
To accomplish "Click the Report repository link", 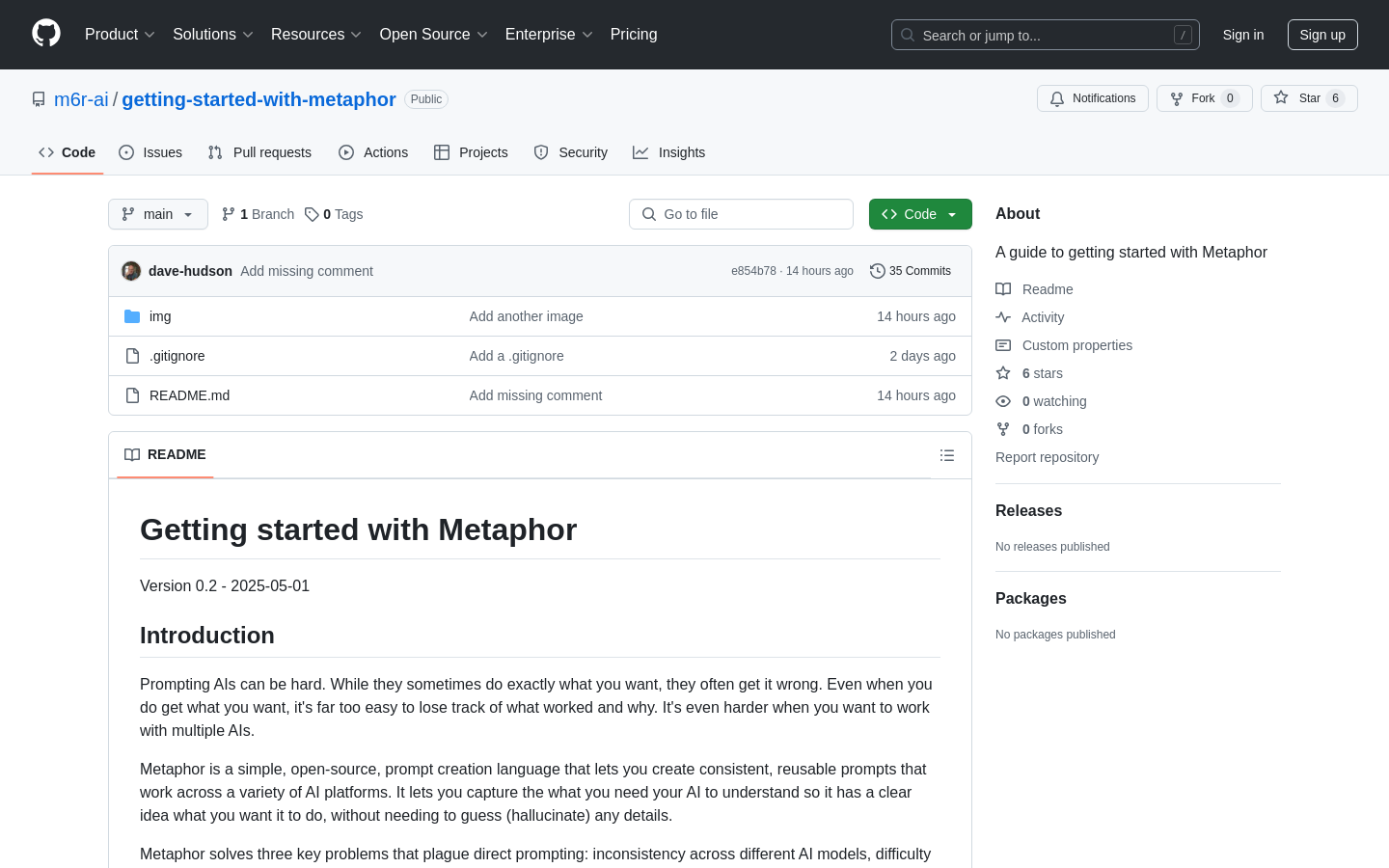I will (x=1047, y=457).
